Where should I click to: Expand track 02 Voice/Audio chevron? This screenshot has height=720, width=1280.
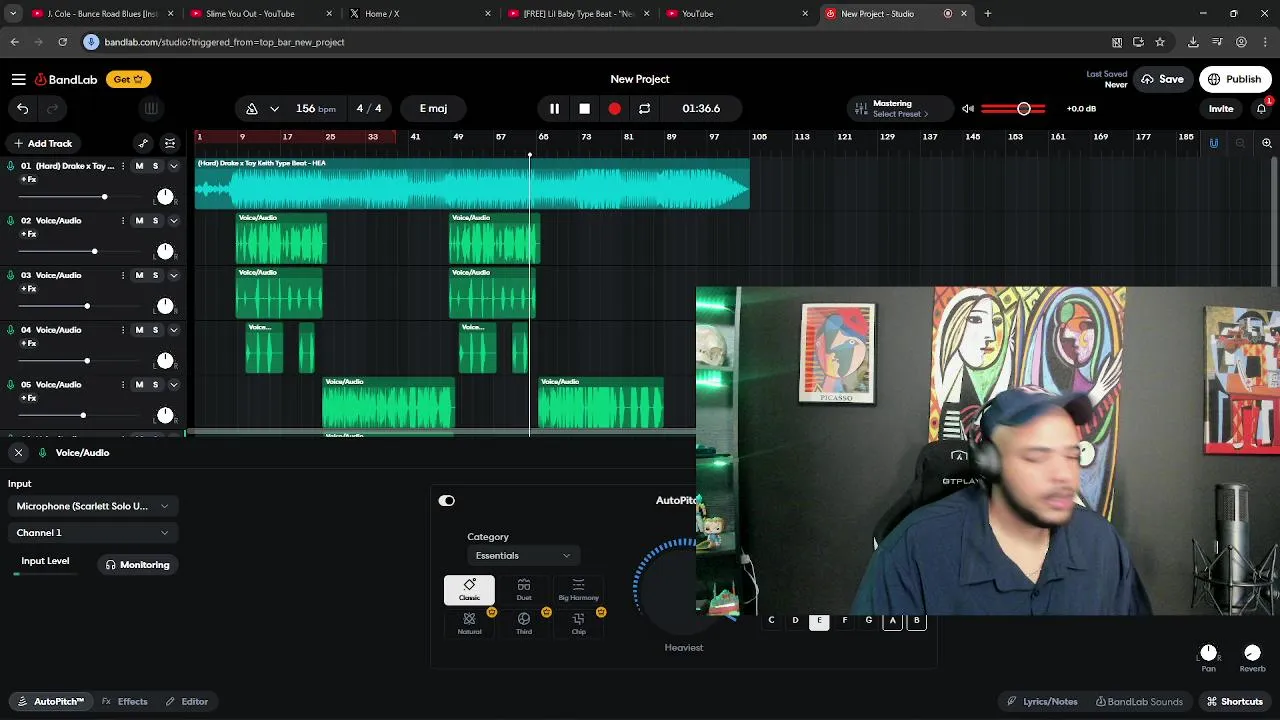173,221
